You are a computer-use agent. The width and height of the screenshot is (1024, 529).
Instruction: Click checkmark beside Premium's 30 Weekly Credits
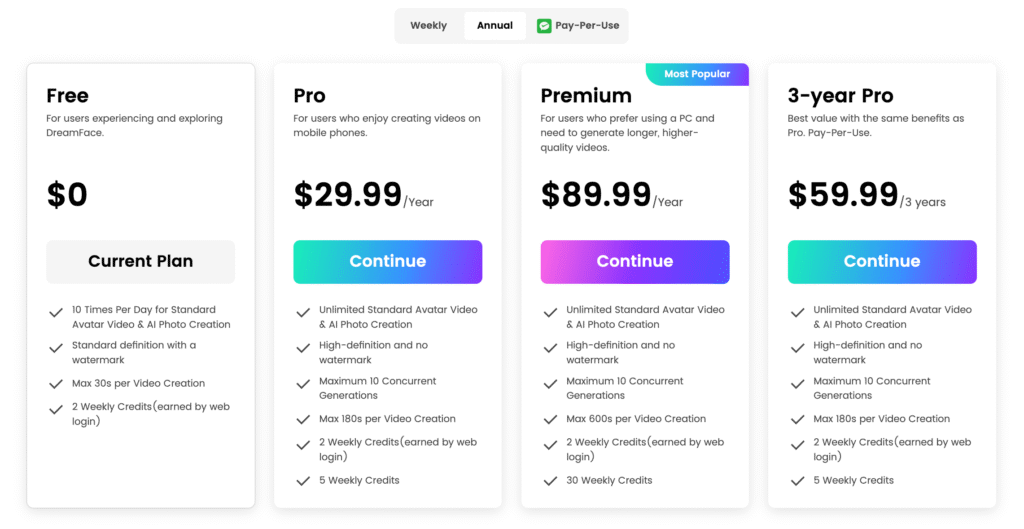coord(551,481)
